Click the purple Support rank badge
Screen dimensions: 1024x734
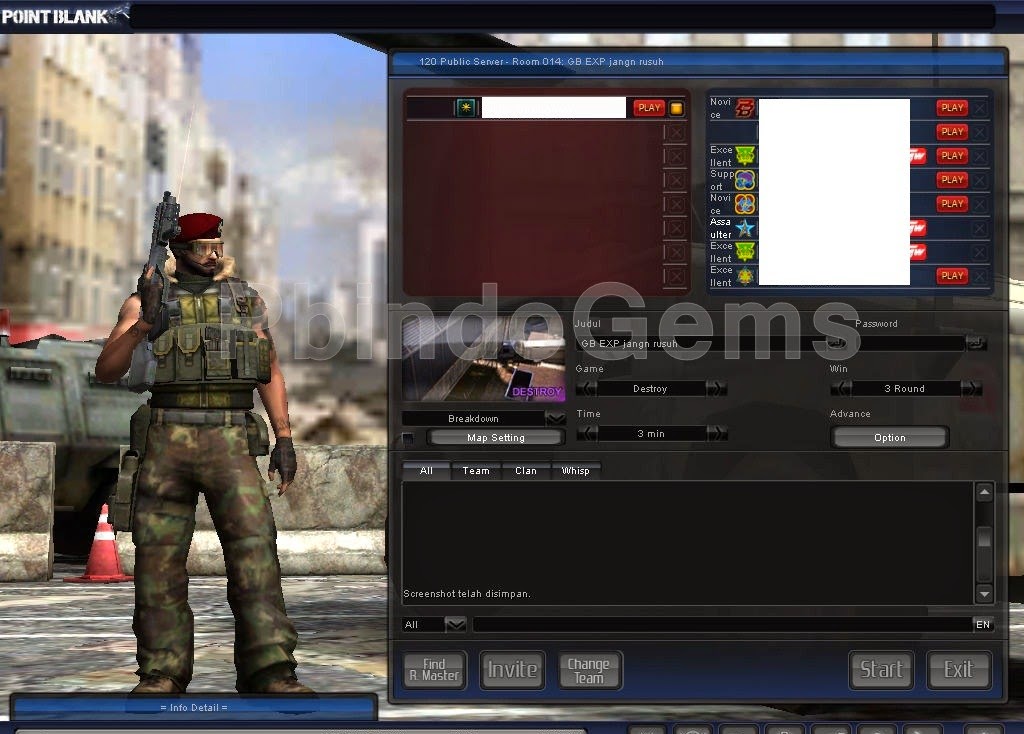745,180
